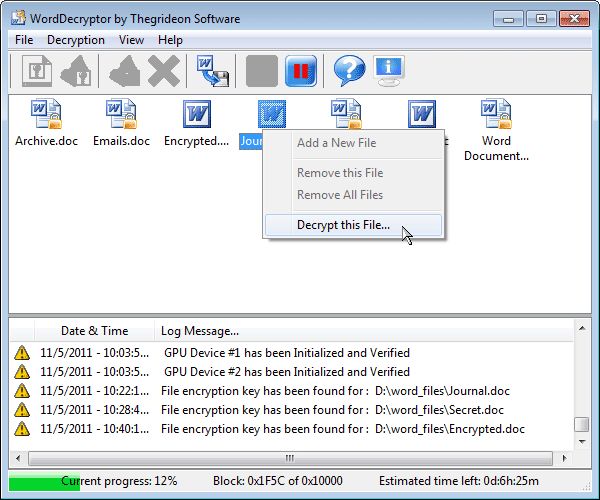This screenshot has width=600, height=500.
Task: Select the locked file icon right of Journal
Action: (346, 114)
